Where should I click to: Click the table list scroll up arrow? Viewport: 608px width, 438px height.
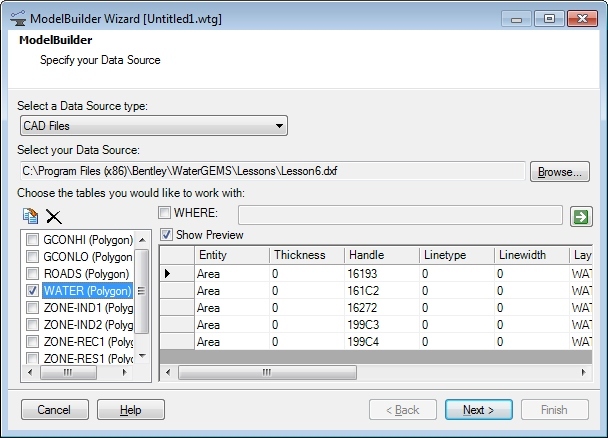pos(142,240)
